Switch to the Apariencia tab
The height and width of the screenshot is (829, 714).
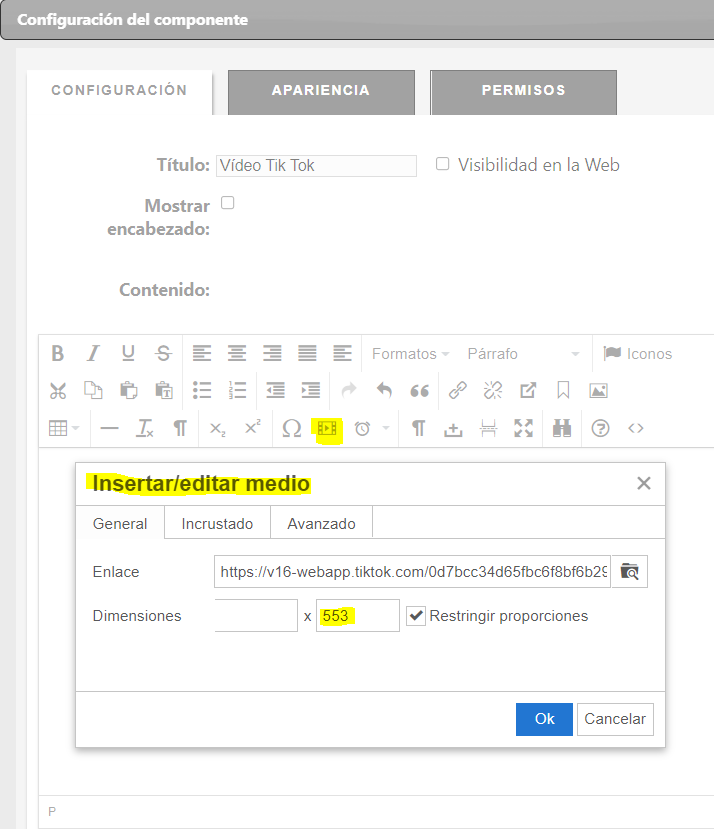pyautogui.click(x=321, y=91)
